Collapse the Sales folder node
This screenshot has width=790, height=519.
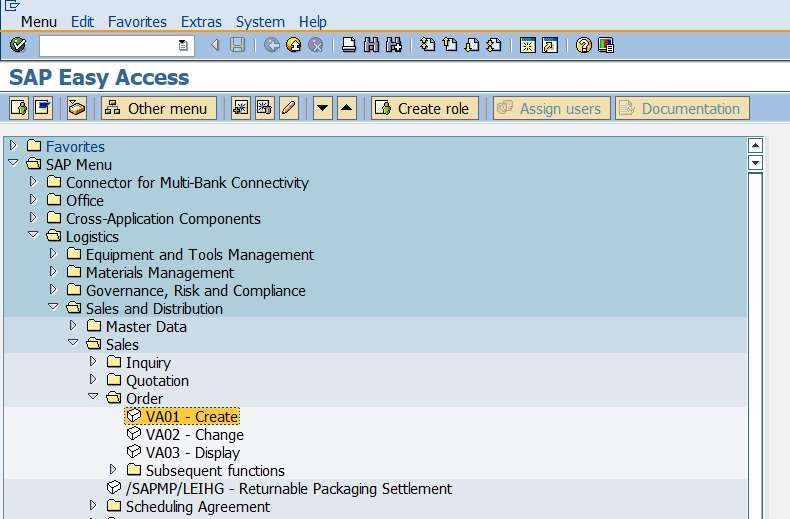pos(74,343)
